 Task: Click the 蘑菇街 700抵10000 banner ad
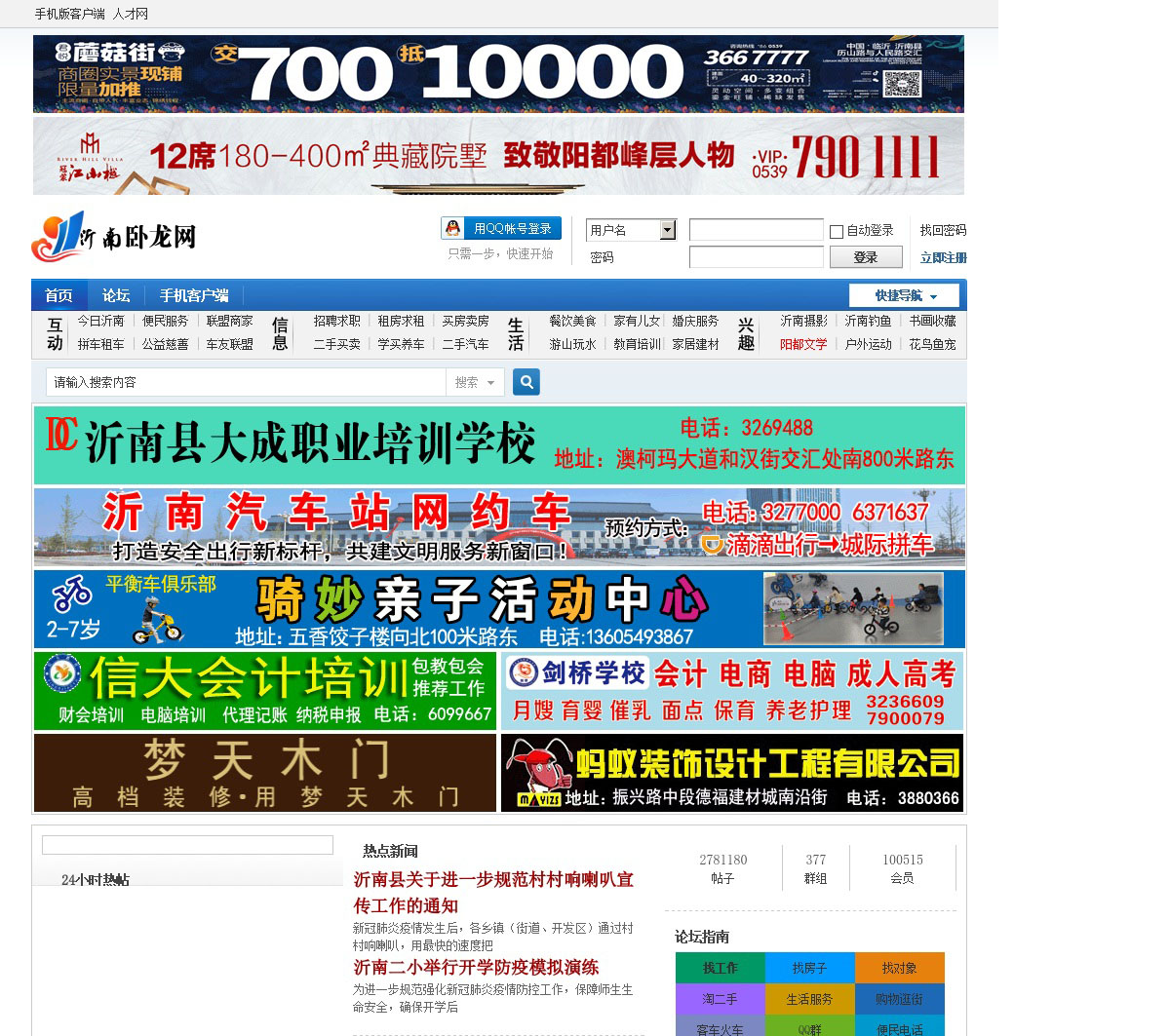[x=498, y=74]
